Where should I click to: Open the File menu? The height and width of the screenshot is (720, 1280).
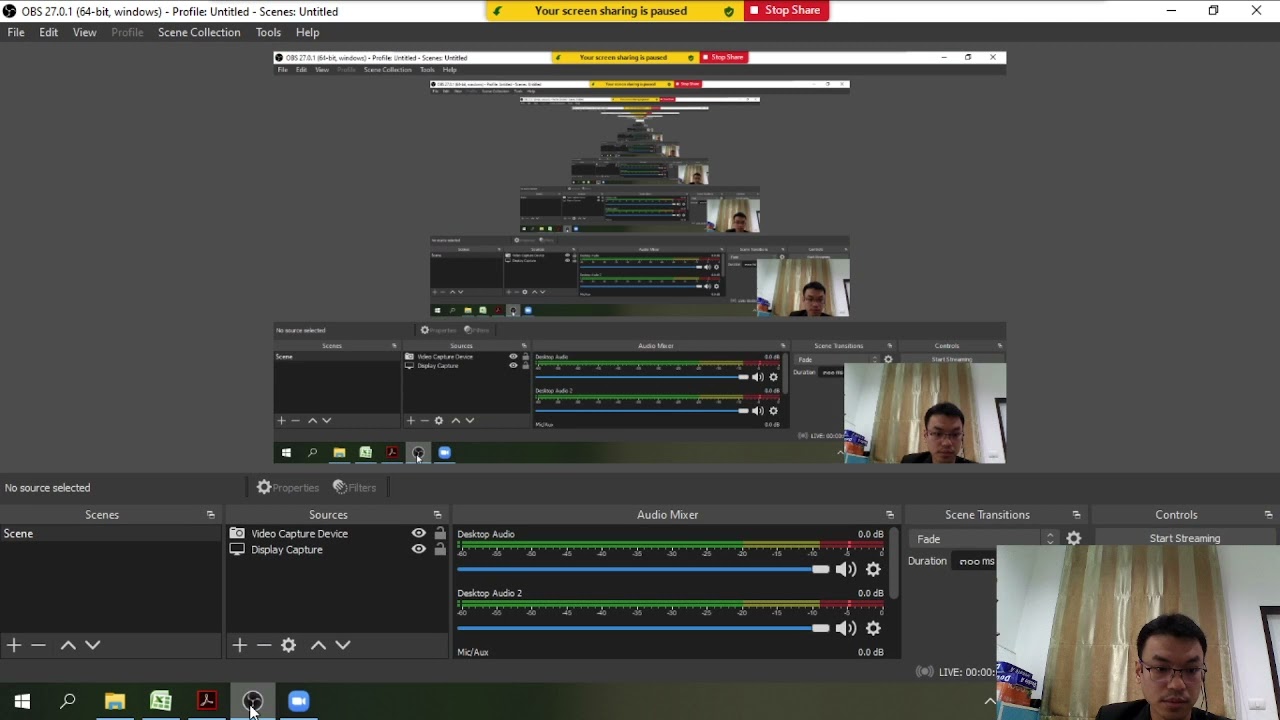[x=16, y=32]
